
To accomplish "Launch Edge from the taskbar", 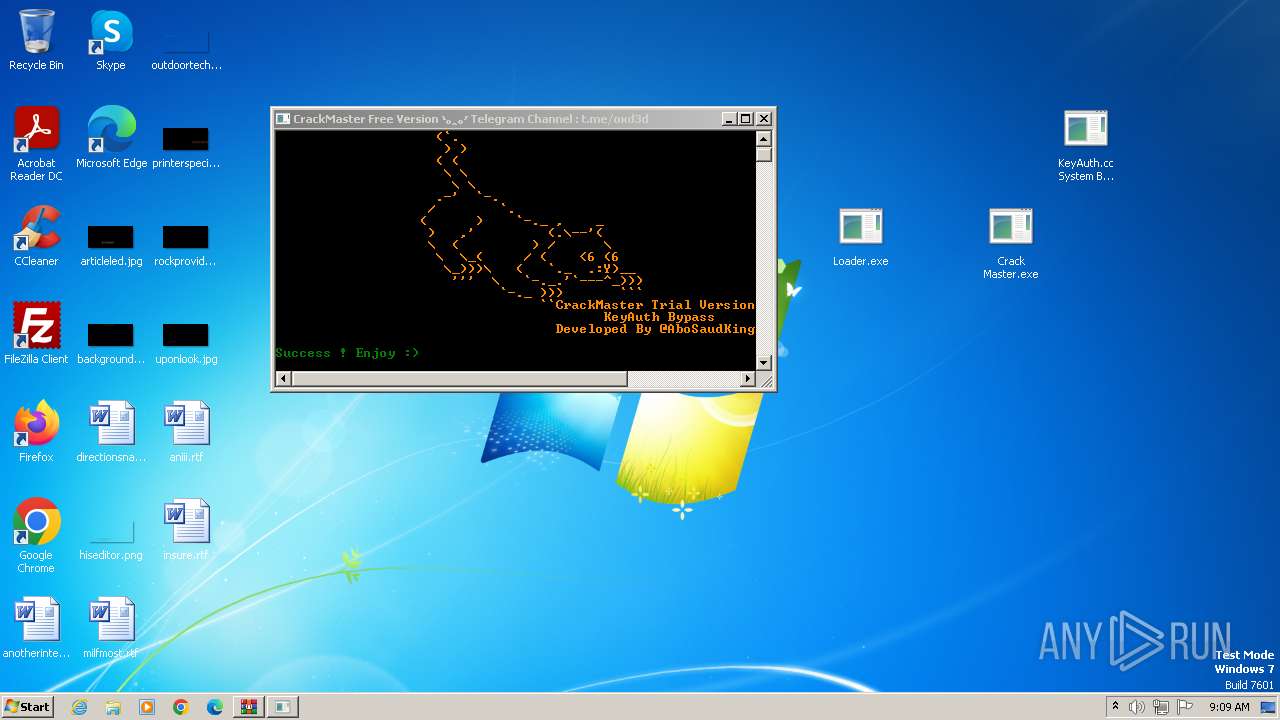I will [x=215, y=707].
